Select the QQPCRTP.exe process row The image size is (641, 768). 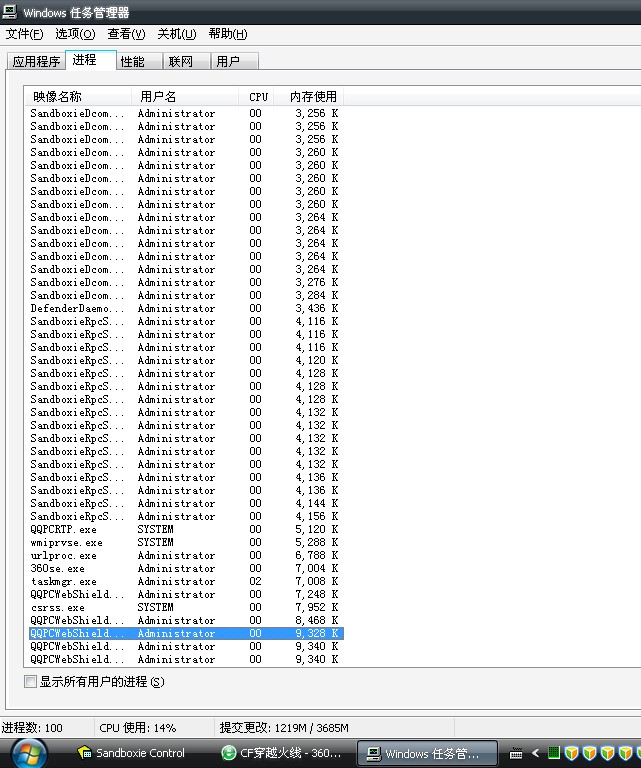186,529
